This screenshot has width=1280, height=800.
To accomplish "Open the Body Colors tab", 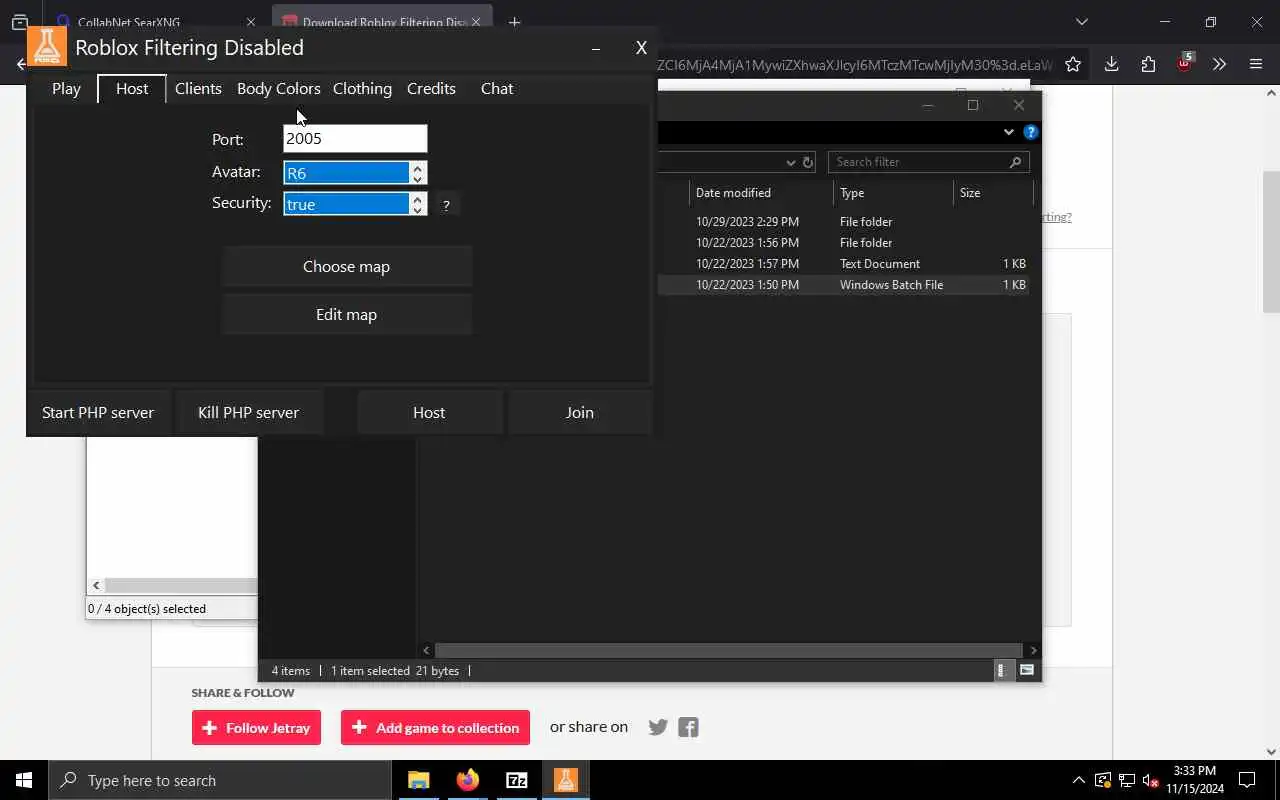I will (x=278, y=89).
